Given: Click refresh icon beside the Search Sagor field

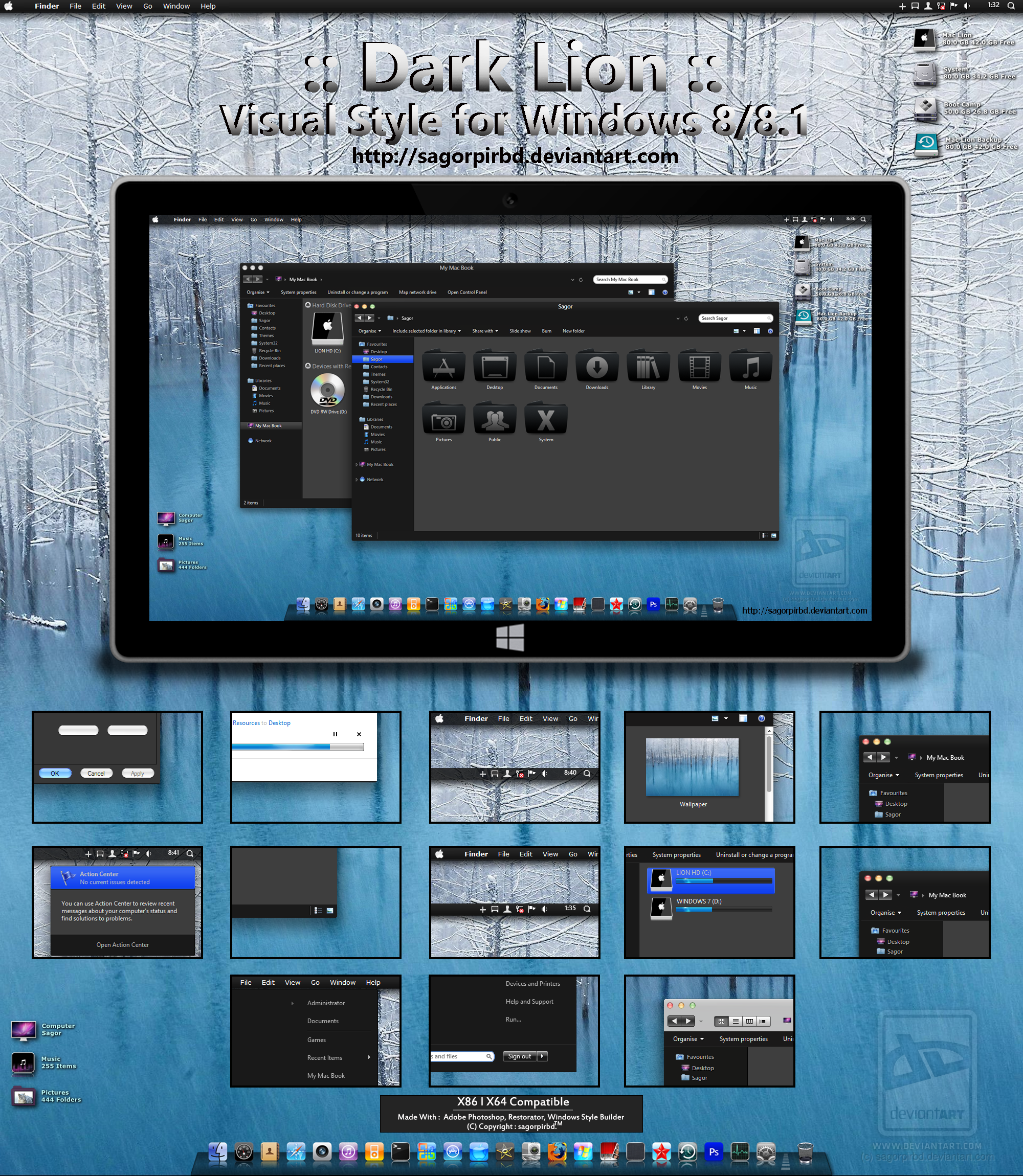Looking at the screenshot, I should [x=686, y=319].
